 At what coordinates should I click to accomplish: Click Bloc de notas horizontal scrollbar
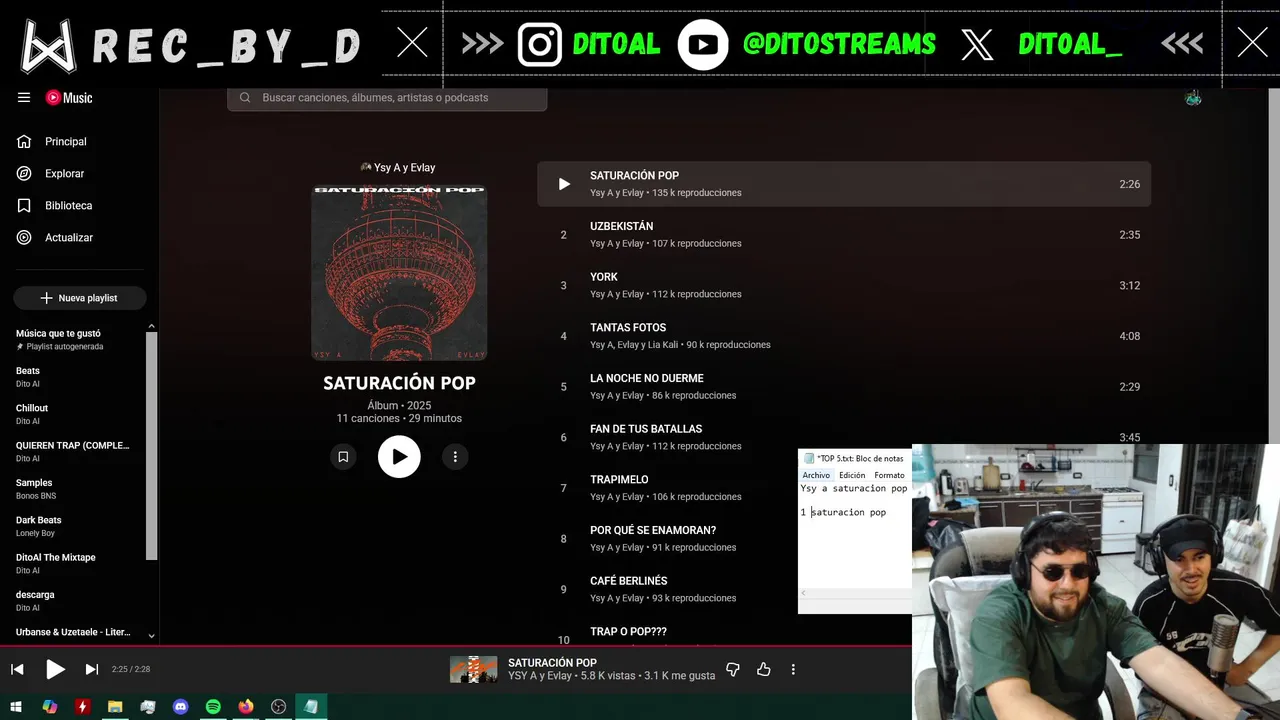click(x=855, y=593)
